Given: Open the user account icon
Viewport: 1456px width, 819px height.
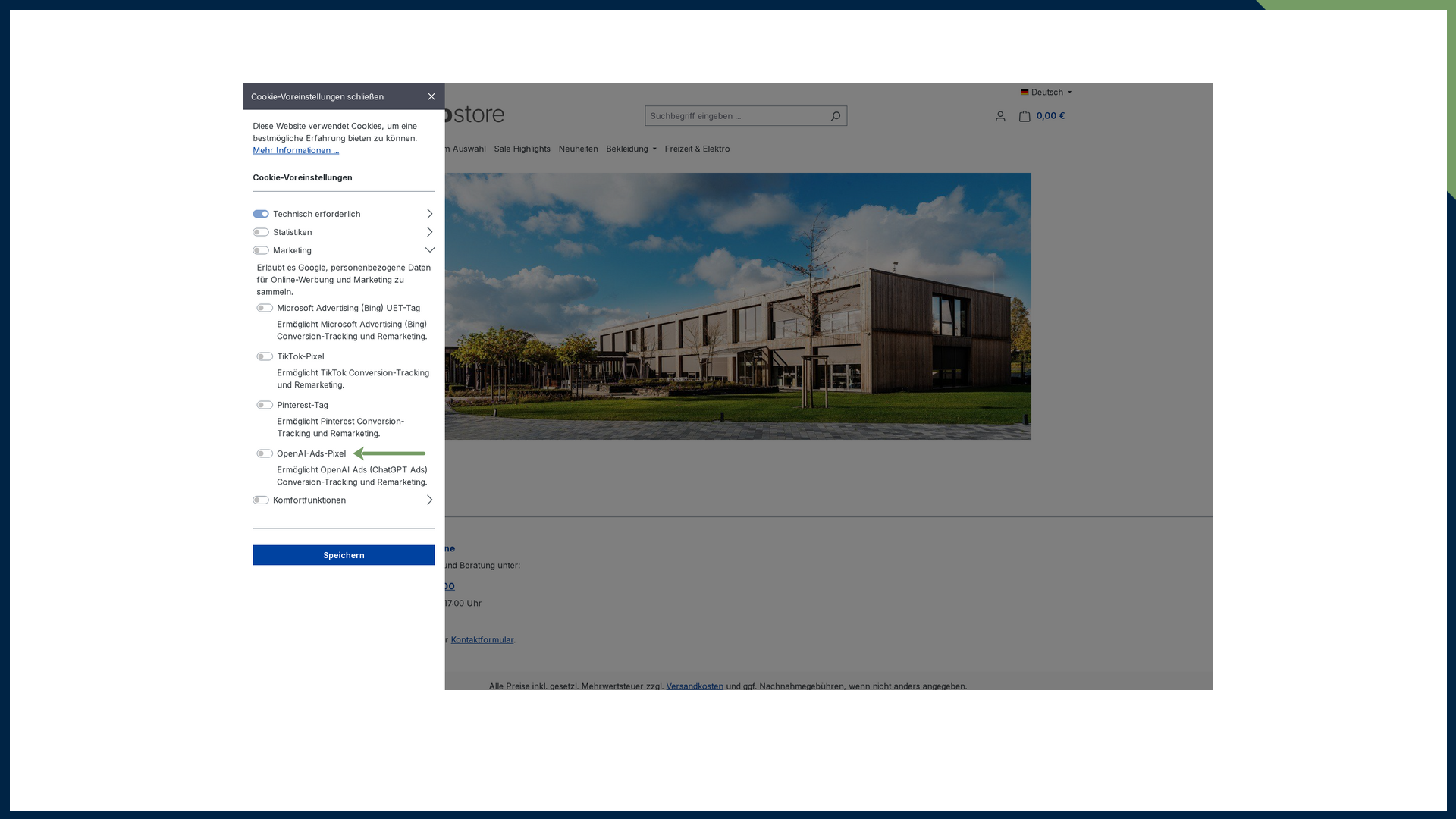Looking at the screenshot, I should click(x=1000, y=116).
